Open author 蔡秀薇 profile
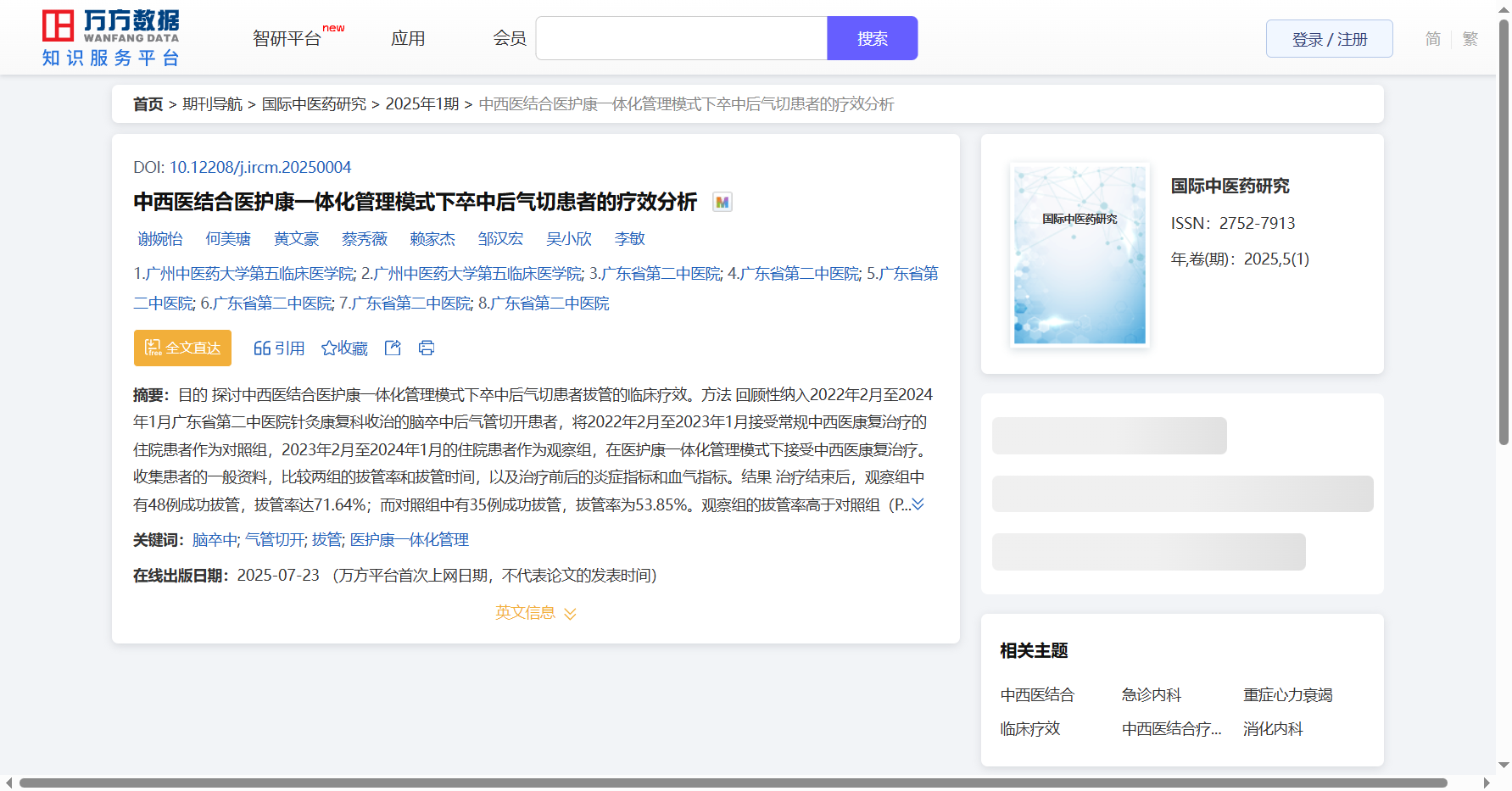Image resolution: width=1512 pixels, height=791 pixels. point(365,239)
